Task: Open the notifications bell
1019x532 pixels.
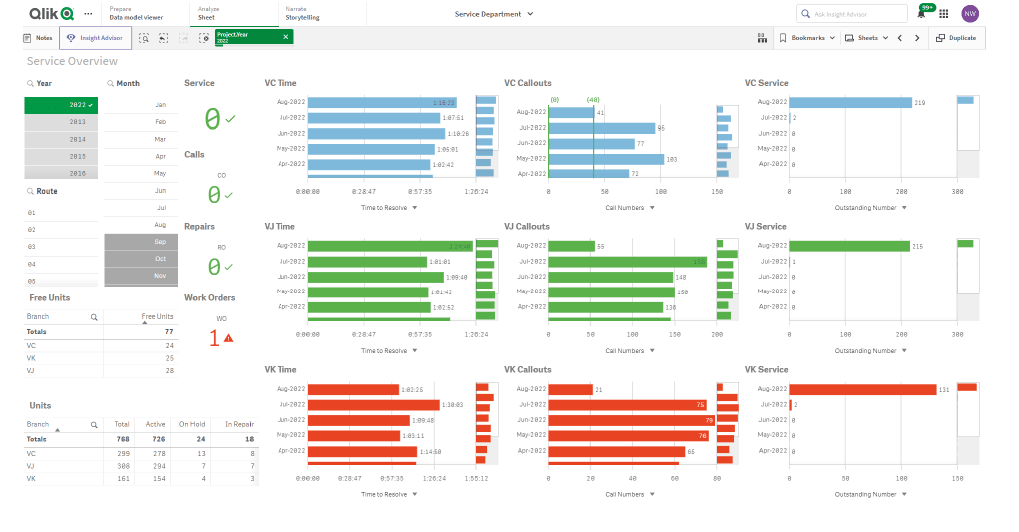Action: tap(921, 14)
